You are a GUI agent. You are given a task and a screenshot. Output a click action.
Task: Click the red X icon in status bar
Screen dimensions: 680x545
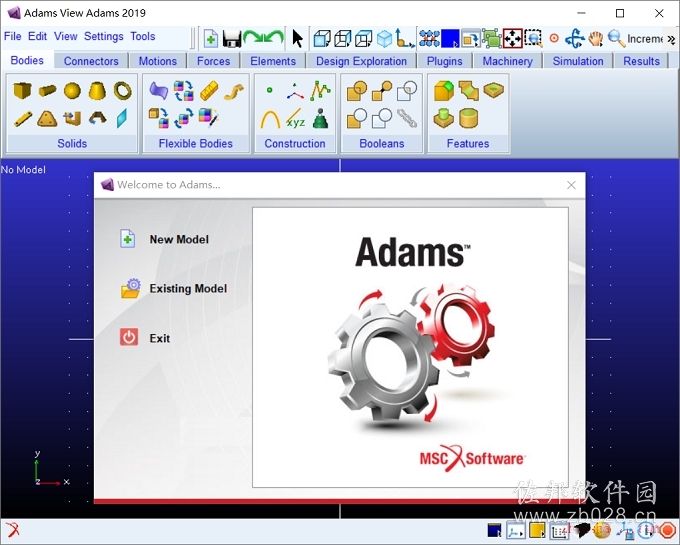pos(12,530)
